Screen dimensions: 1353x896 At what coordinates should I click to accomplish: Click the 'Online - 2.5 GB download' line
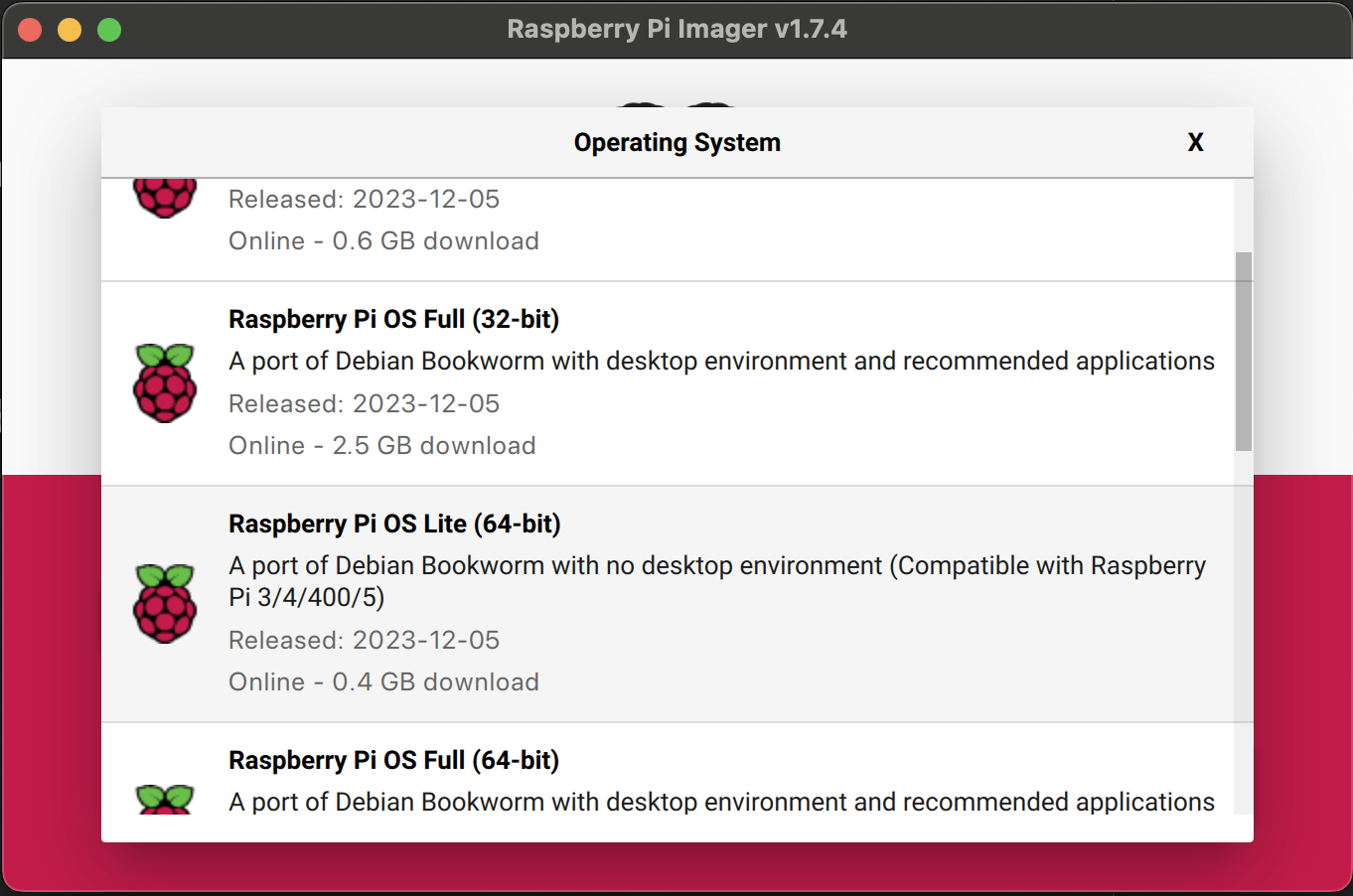(381, 446)
